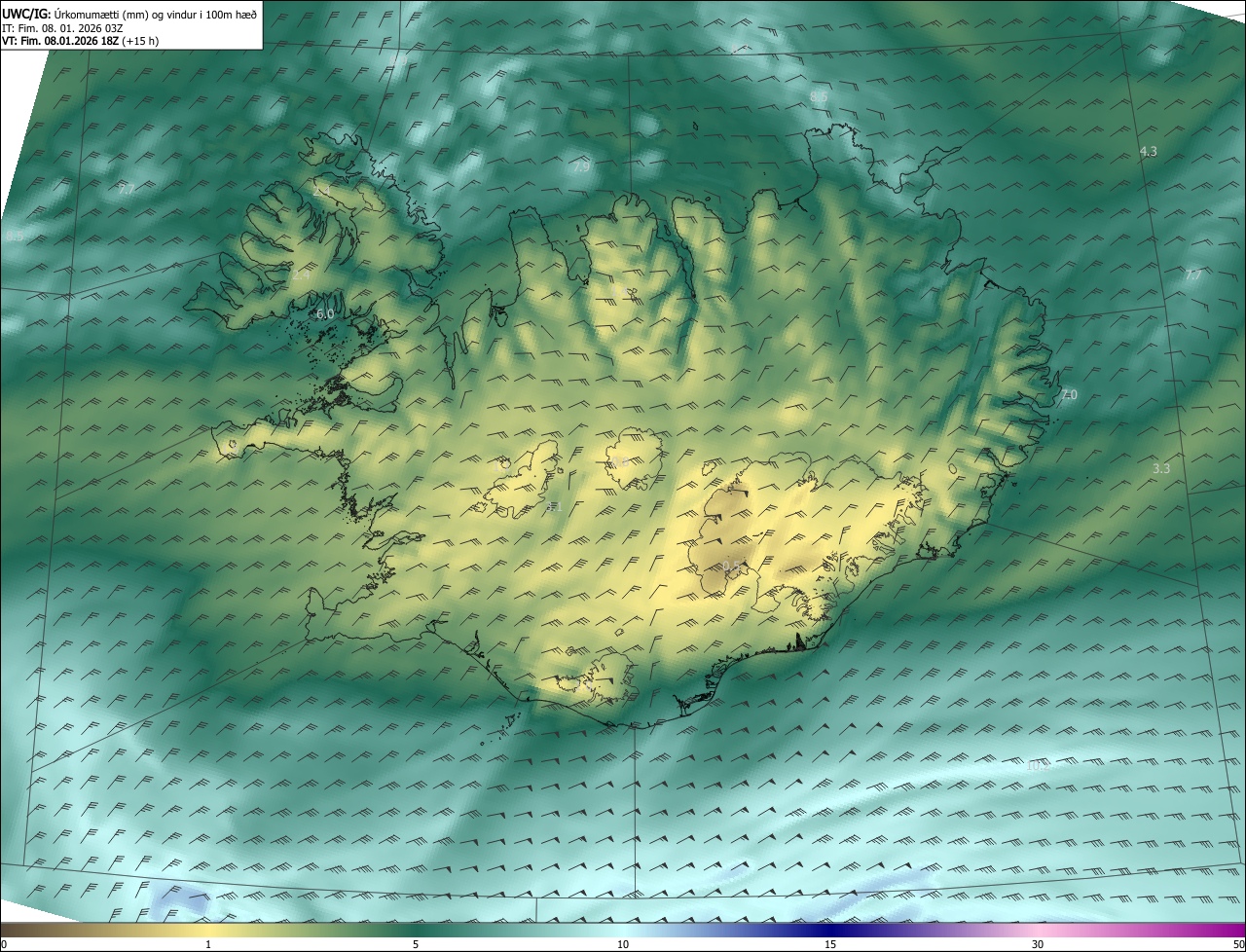Image resolution: width=1246 pixels, height=952 pixels.
Task: Click the '0.5' value label on Vatnajökull glacier
Action: (732, 565)
